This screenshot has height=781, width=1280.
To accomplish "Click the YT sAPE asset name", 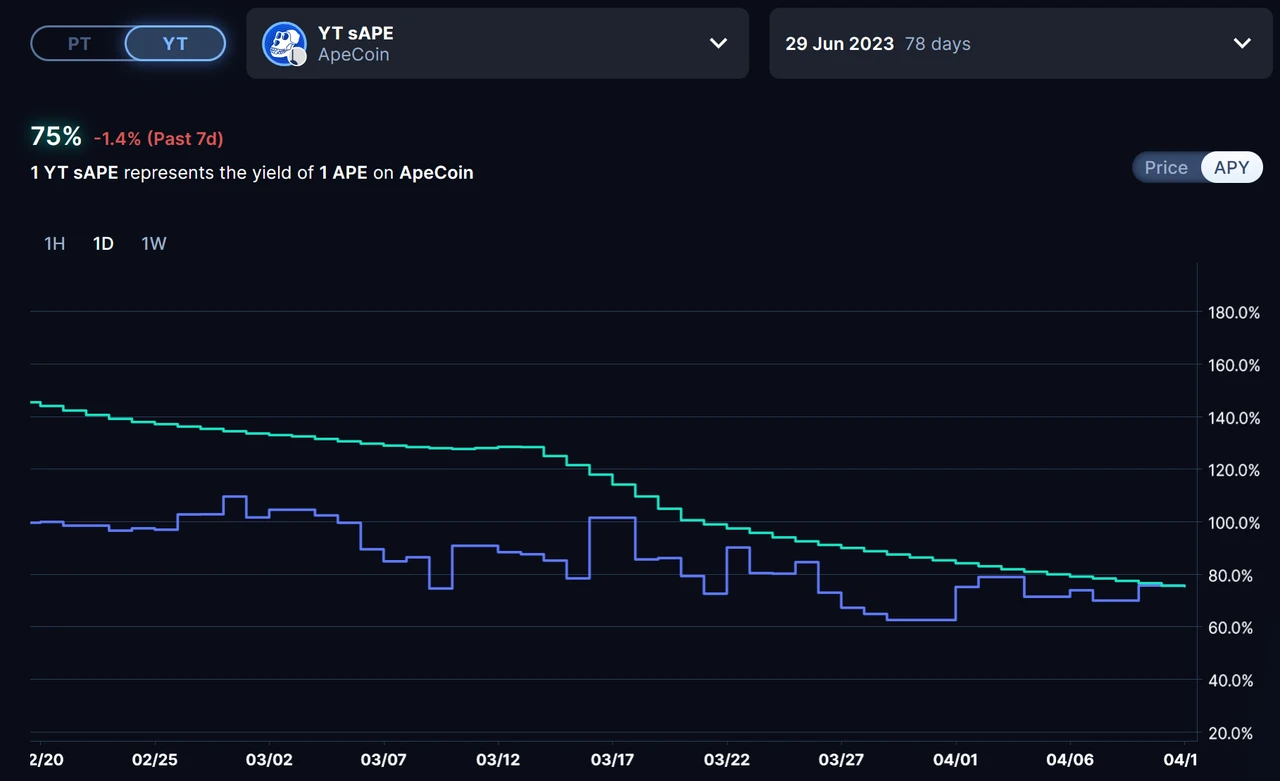I will point(355,33).
